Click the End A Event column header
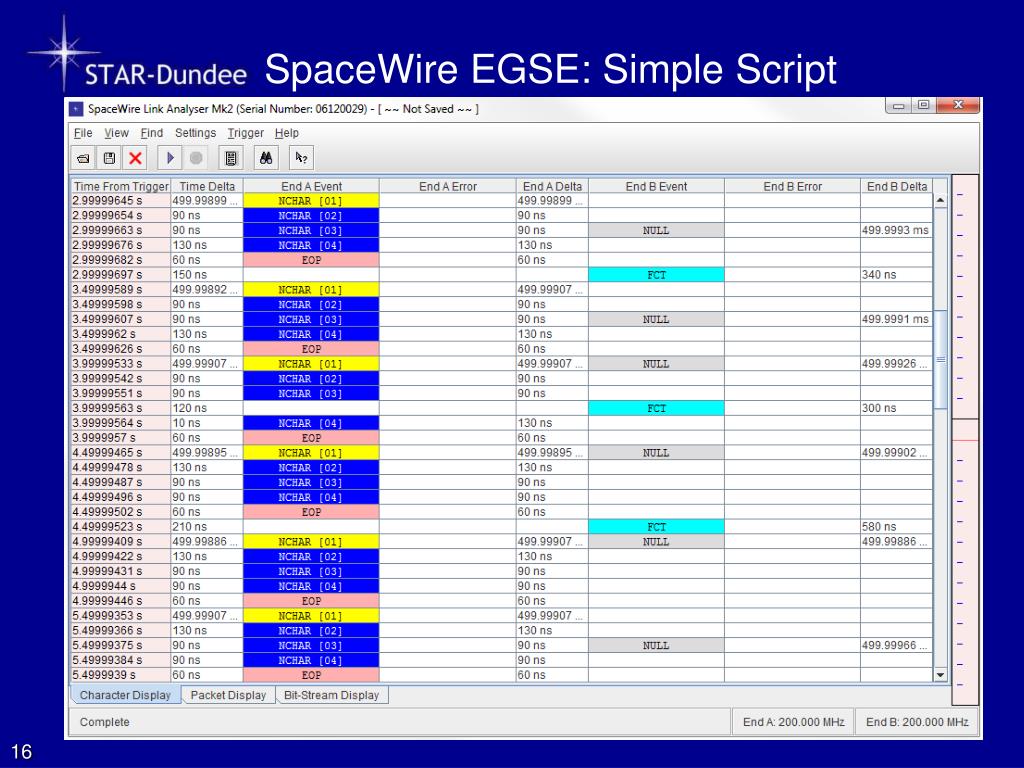 click(312, 186)
